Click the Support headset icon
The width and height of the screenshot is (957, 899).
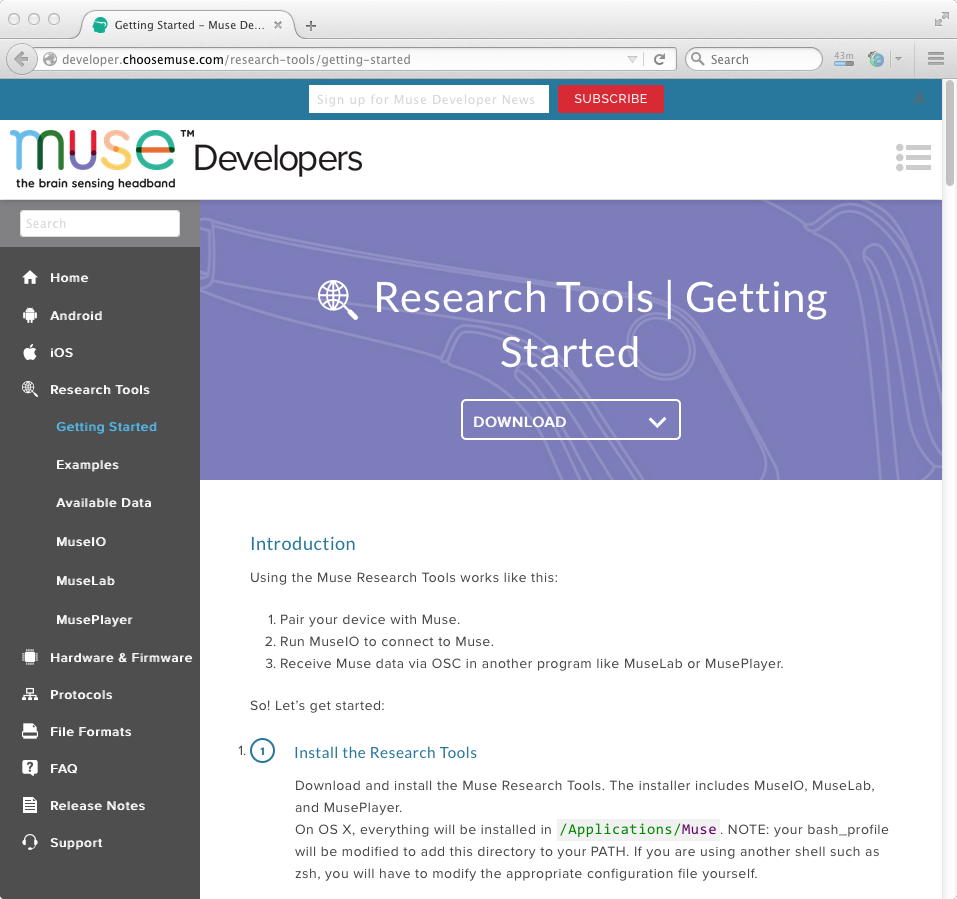click(30, 842)
